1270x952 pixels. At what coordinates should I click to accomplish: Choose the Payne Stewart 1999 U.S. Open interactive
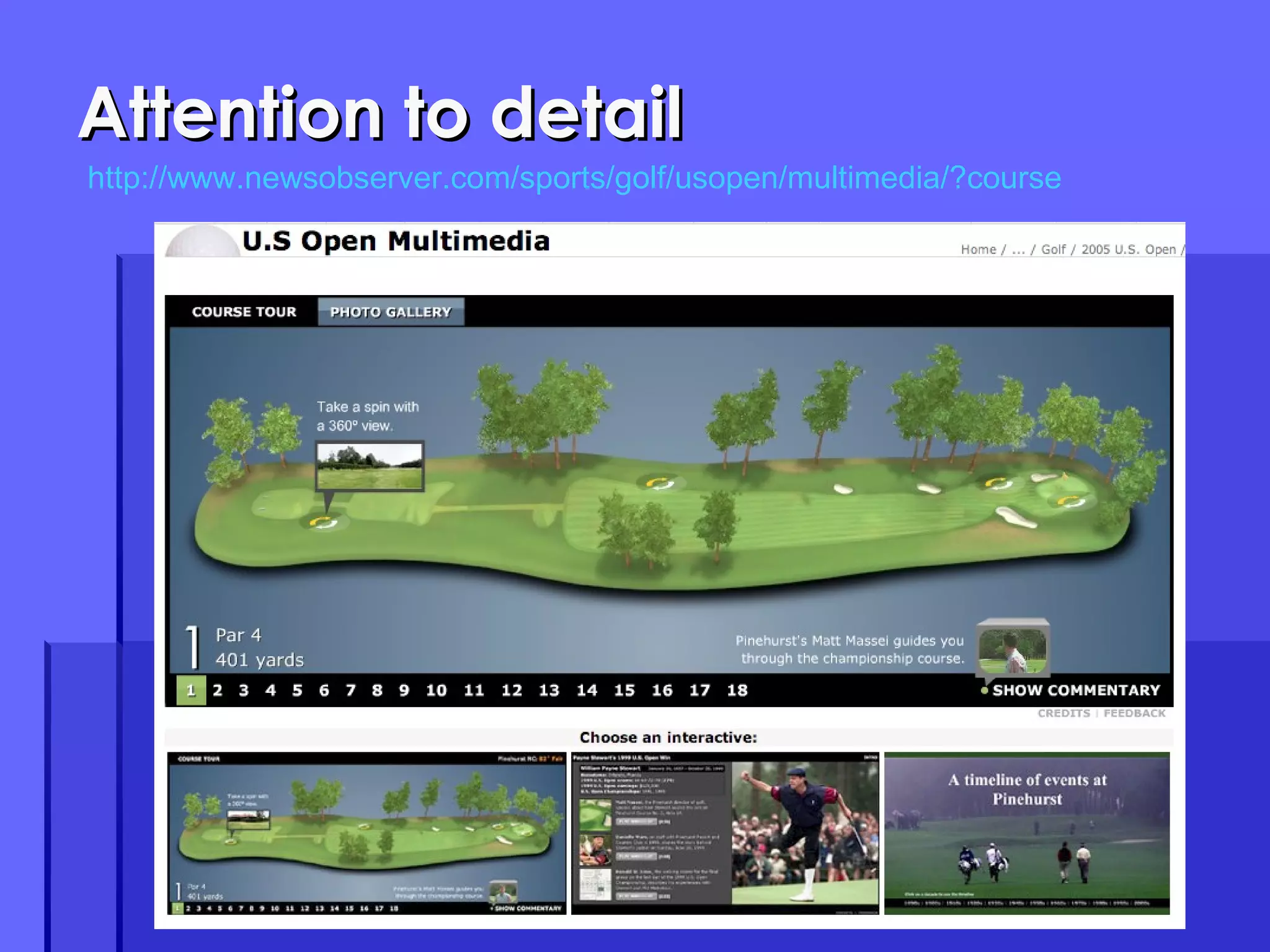725,833
